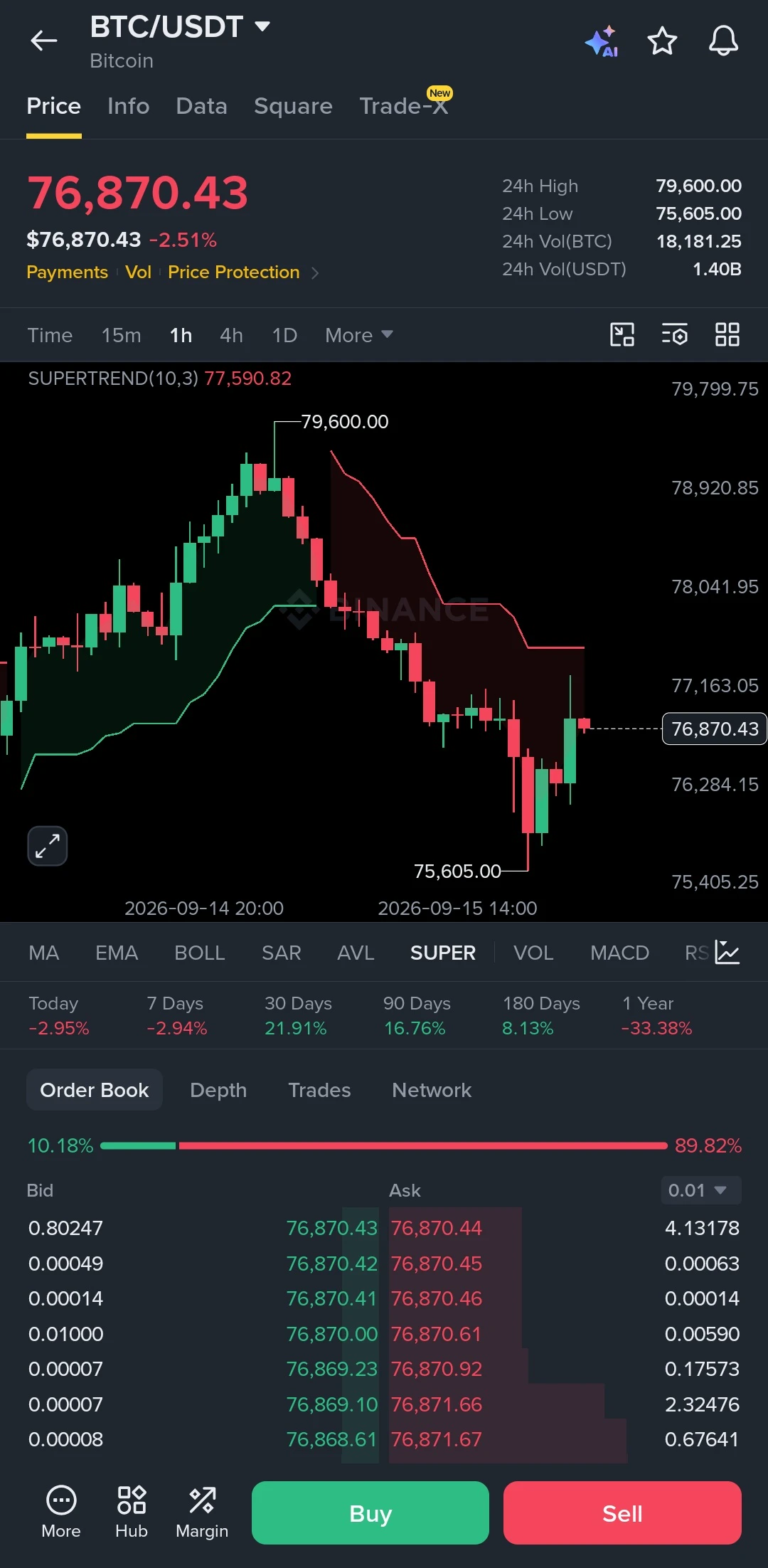Switch to the Trades tab
The width and height of the screenshot is (768, 1568).
[319, 1090]
